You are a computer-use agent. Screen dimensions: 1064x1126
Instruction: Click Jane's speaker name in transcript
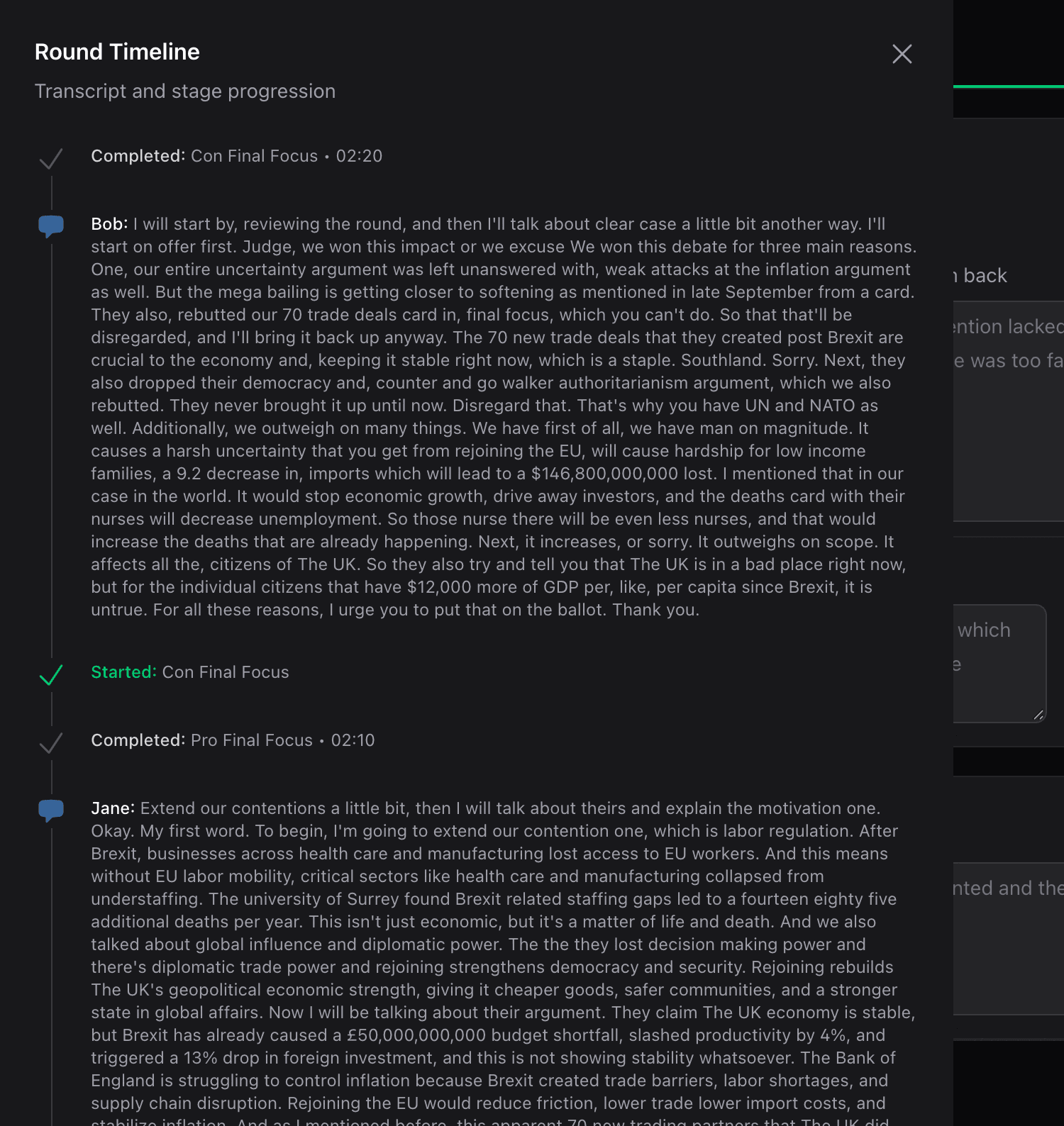[x=113, y=808]
